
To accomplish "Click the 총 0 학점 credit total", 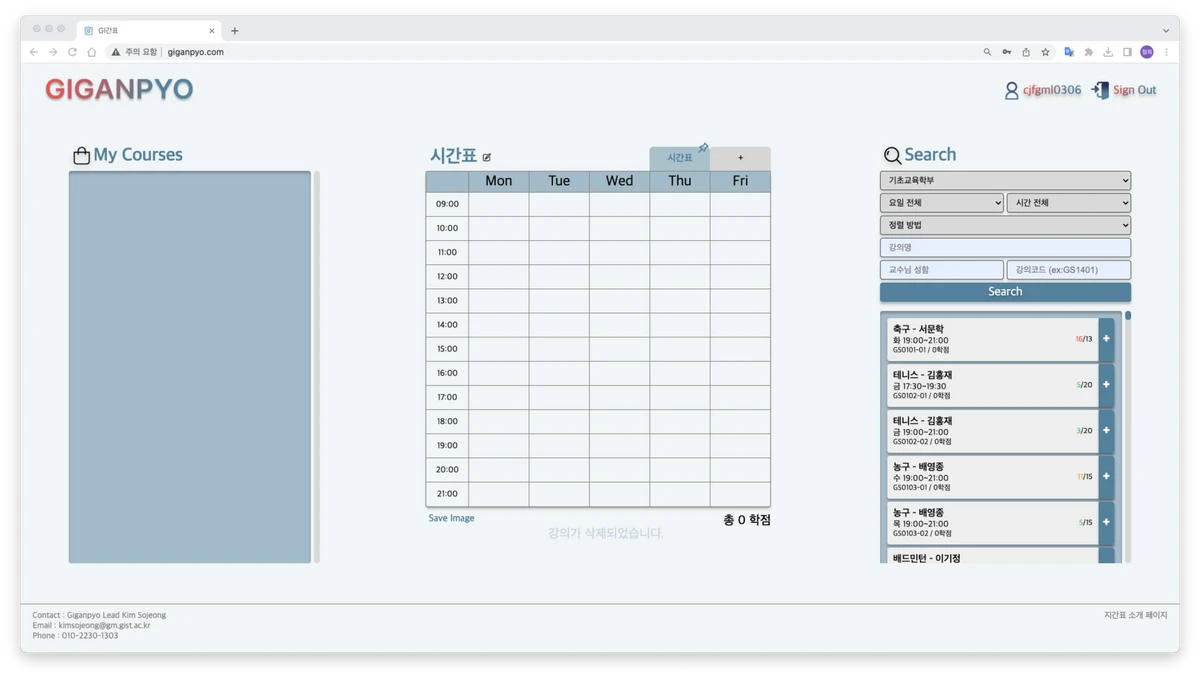I will 746,520.
